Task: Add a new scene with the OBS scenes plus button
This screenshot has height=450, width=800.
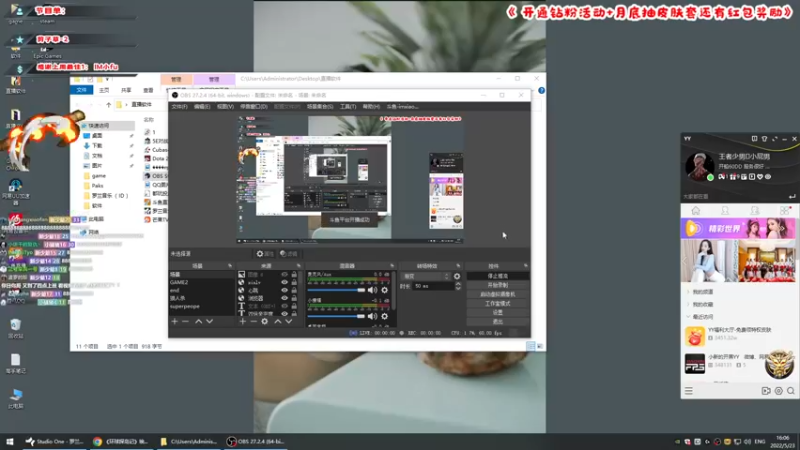Action: coord(174,321)
